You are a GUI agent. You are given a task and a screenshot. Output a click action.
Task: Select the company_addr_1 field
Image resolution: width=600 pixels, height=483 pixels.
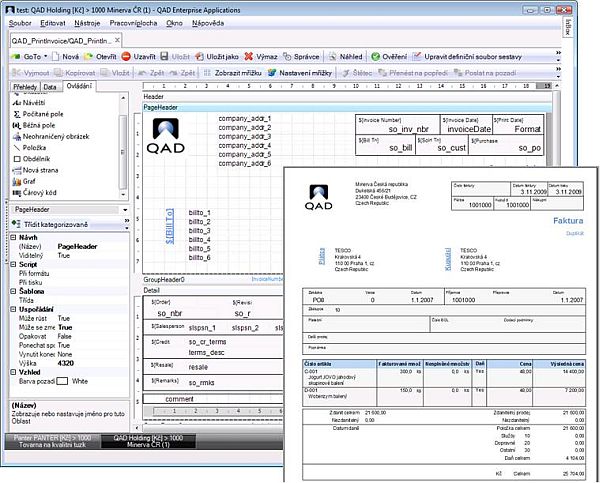click(x=245, y=119)
